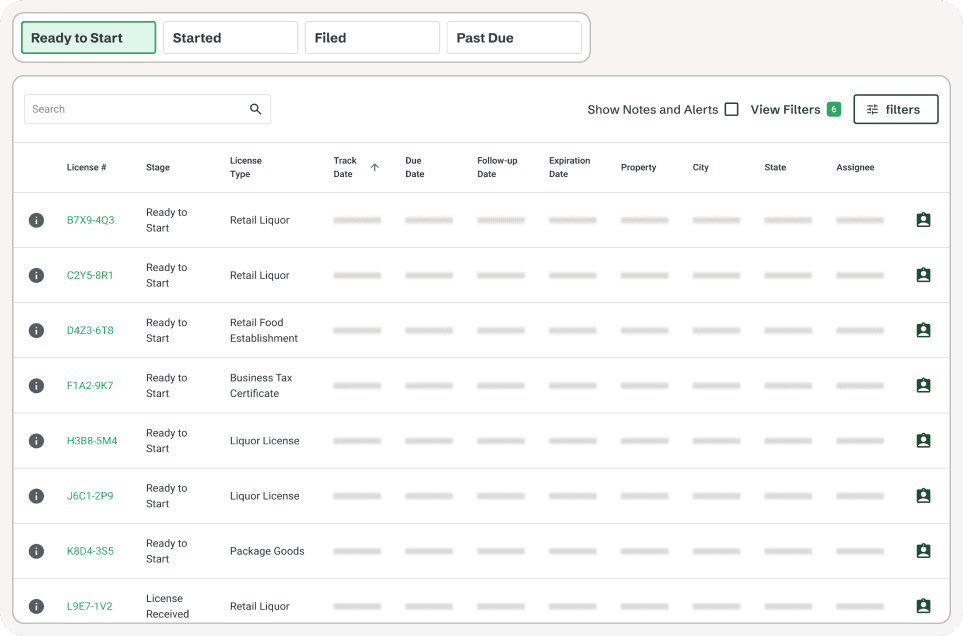Select Retail Food Establishment license type cell
963x636 pixels.
263,330
